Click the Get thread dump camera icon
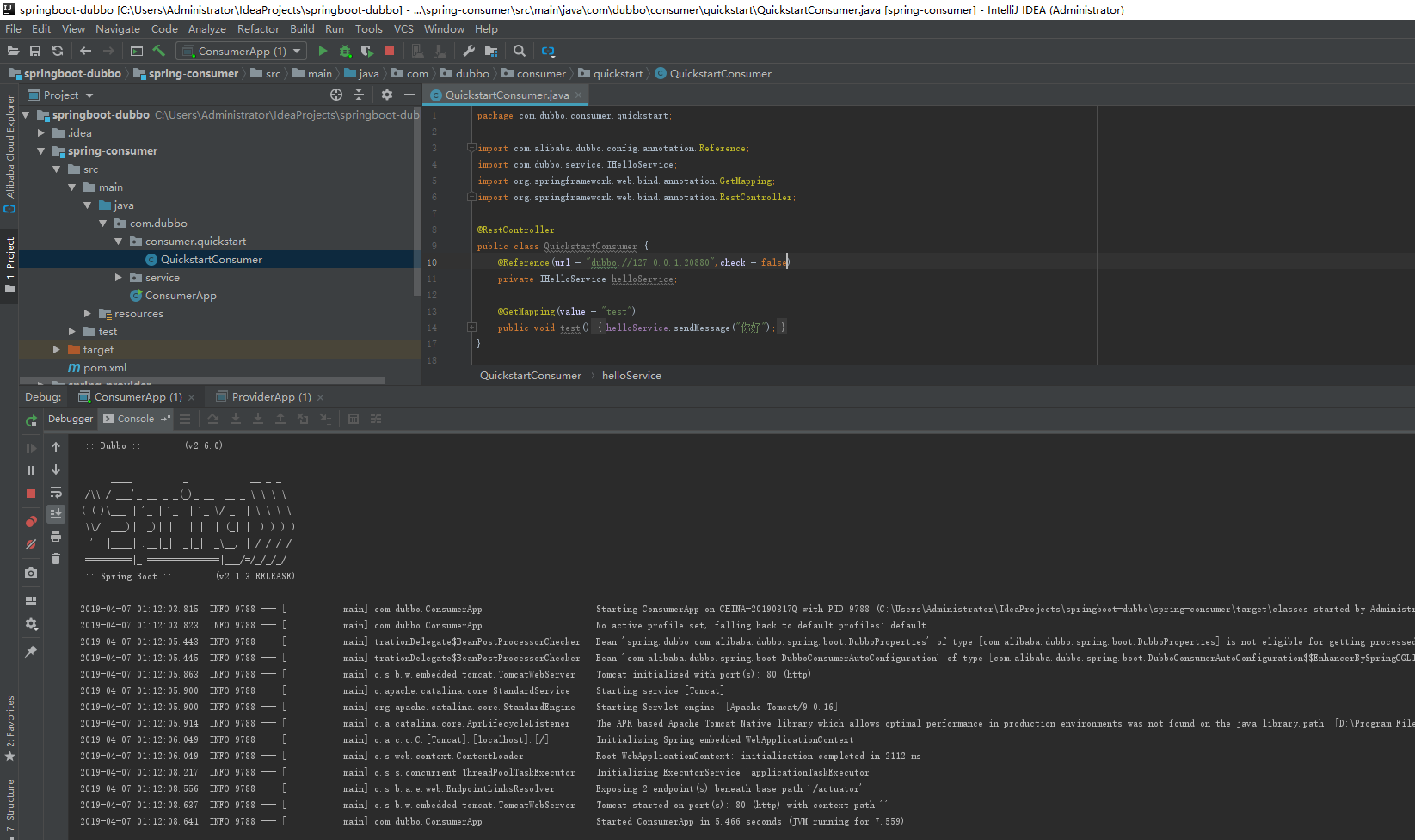1415x840 pixels. 31,573
